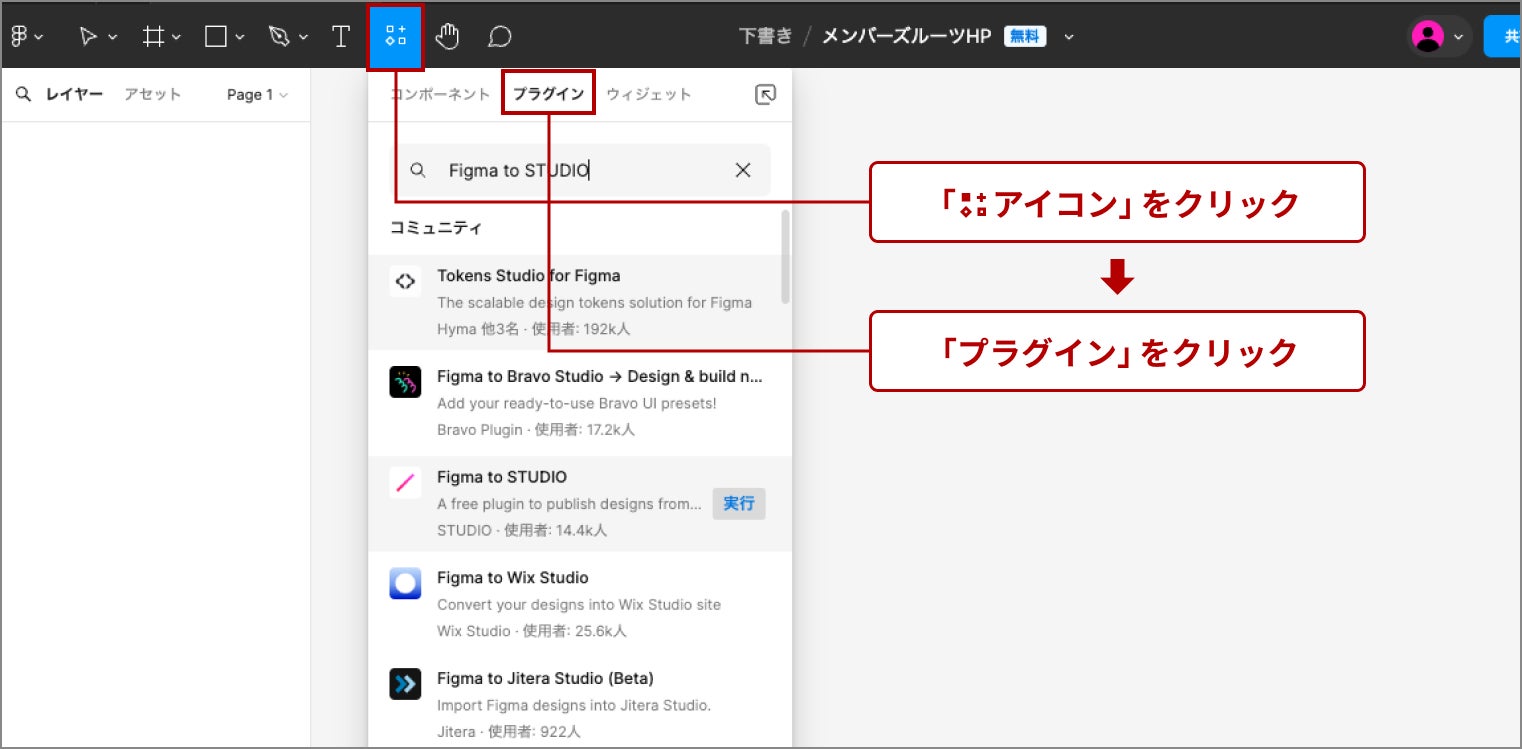1522x749 pixels.
Task: Expand the Frame tool options chevron
Action: coord(176,38)
